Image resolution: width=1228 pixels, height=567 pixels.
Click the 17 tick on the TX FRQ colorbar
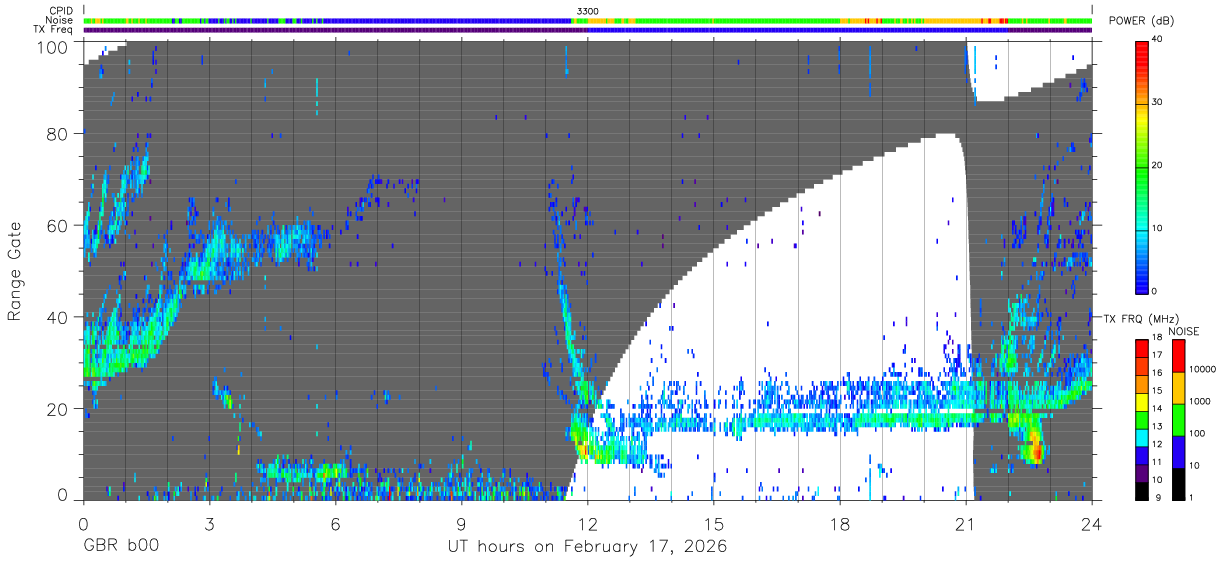[x=1158, y=355]
